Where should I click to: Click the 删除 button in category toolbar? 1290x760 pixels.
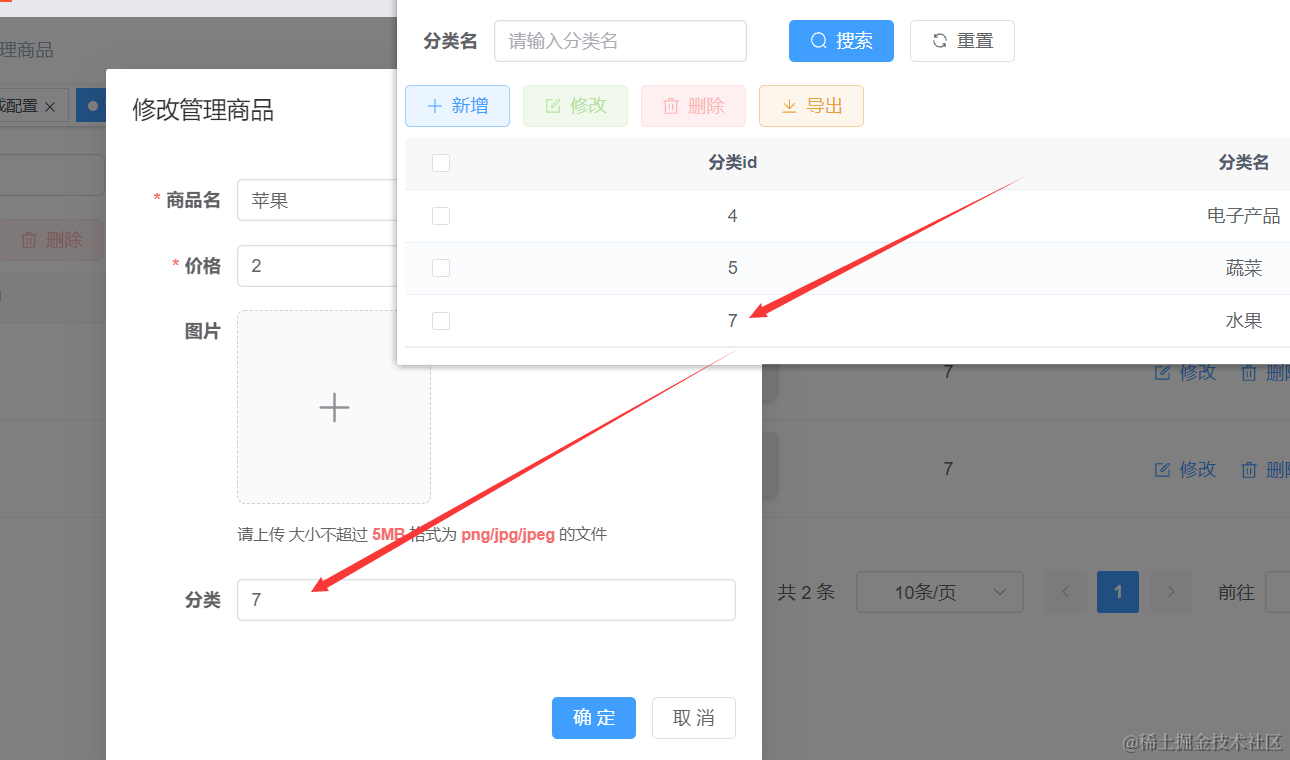tap(693, 106)
